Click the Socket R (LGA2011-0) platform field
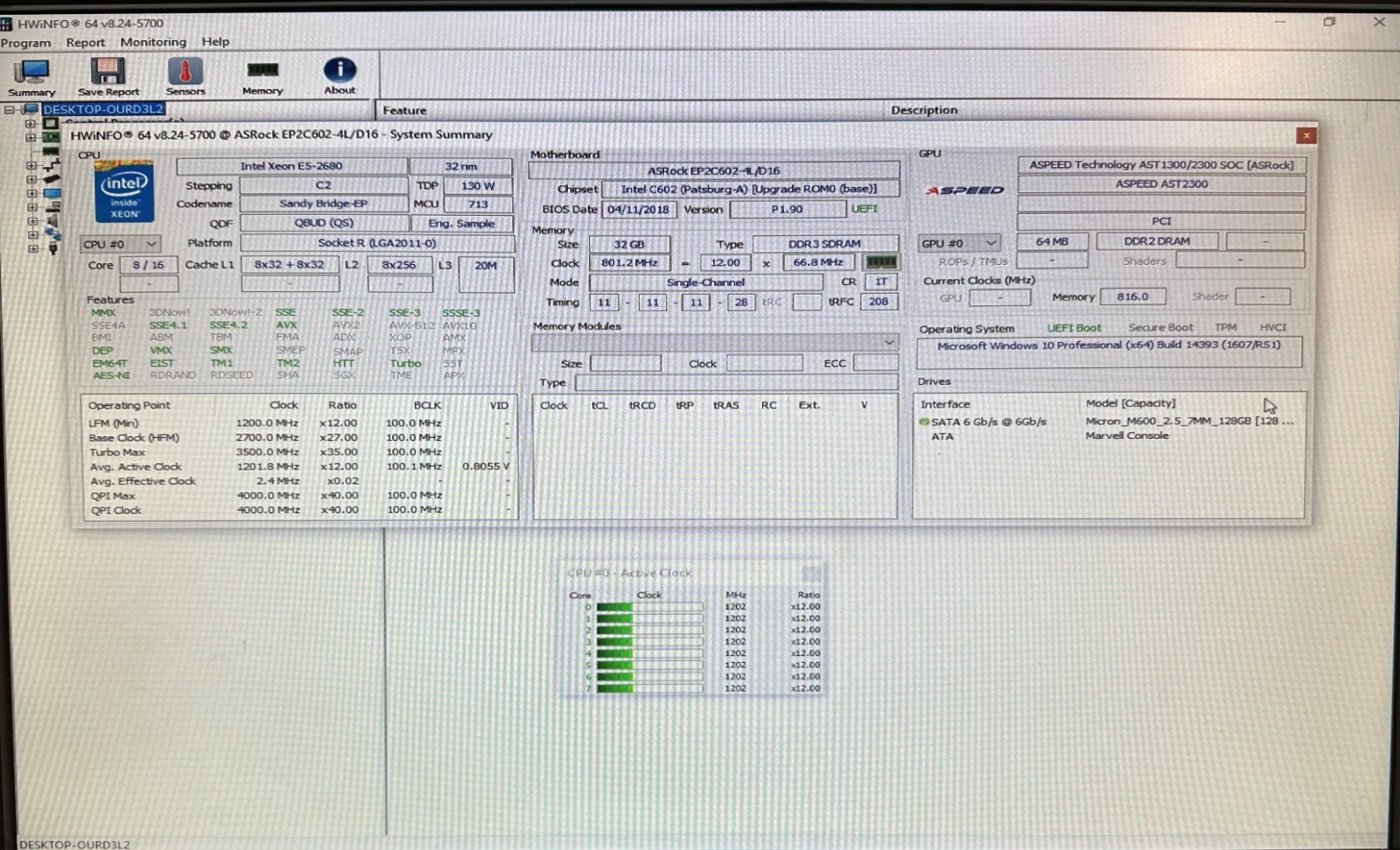 tap(377, 243)
